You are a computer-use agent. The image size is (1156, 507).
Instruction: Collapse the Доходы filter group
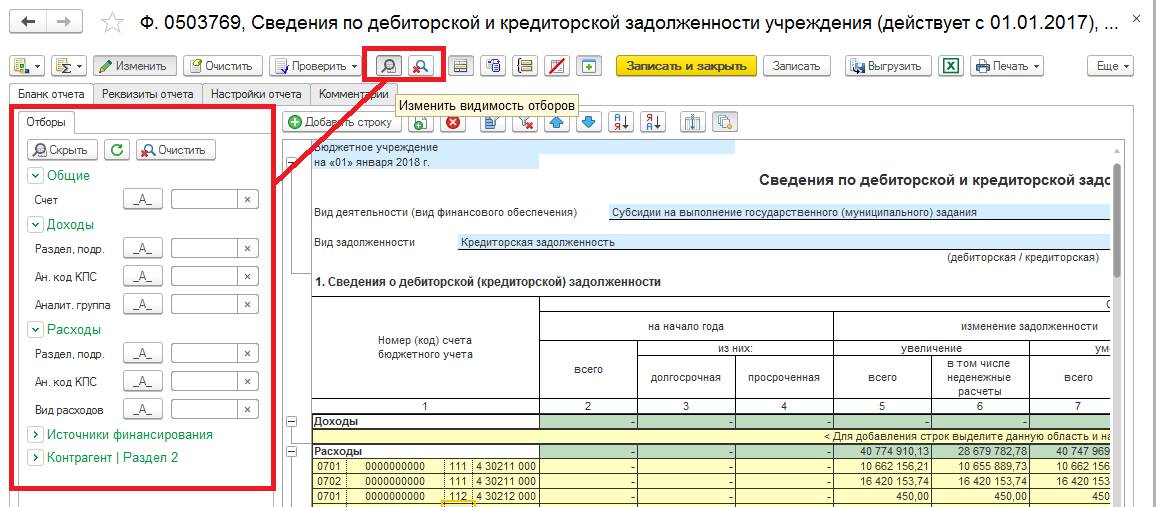click(x=34, y=224)
